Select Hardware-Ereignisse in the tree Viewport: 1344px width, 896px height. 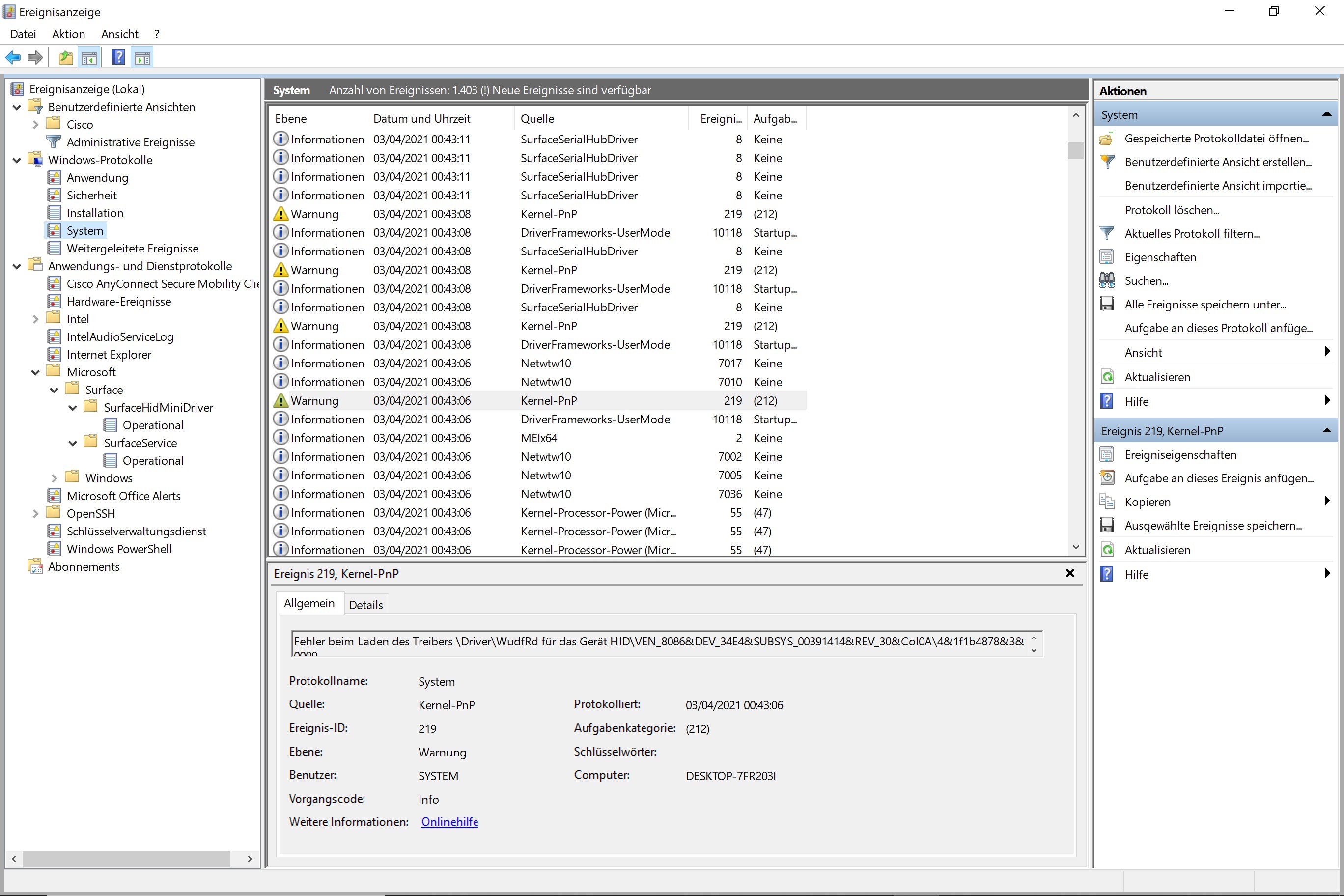[119, 301]
